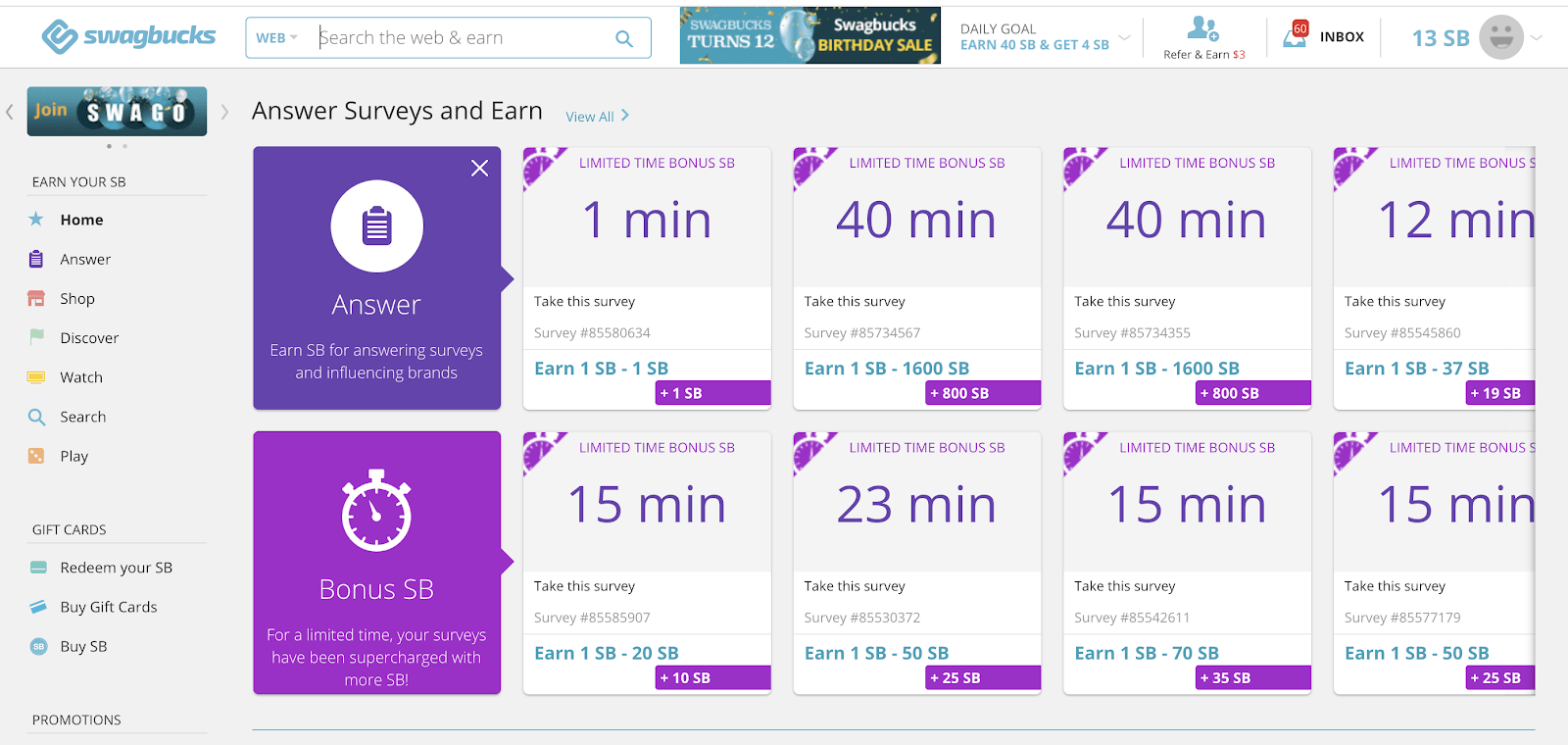Click the Swagbucks logo
Viewport: 1568px width, 745px height.
click(128, 36)
